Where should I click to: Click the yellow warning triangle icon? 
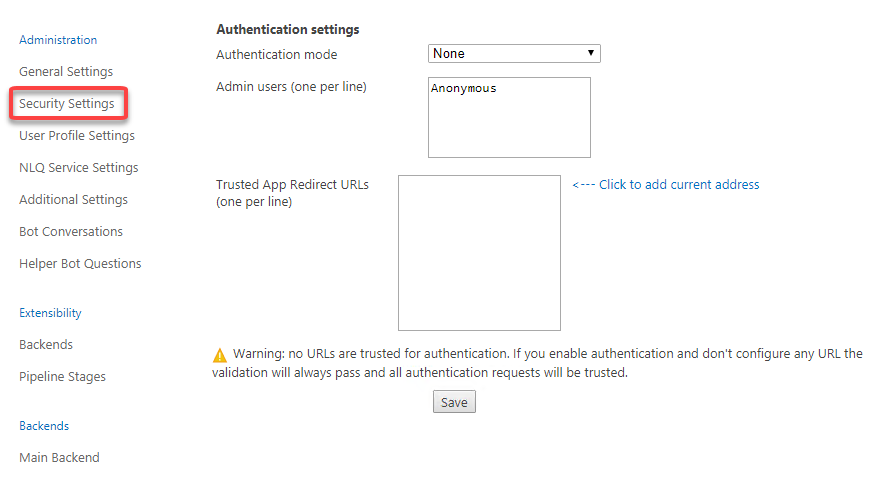coord(220,355)
